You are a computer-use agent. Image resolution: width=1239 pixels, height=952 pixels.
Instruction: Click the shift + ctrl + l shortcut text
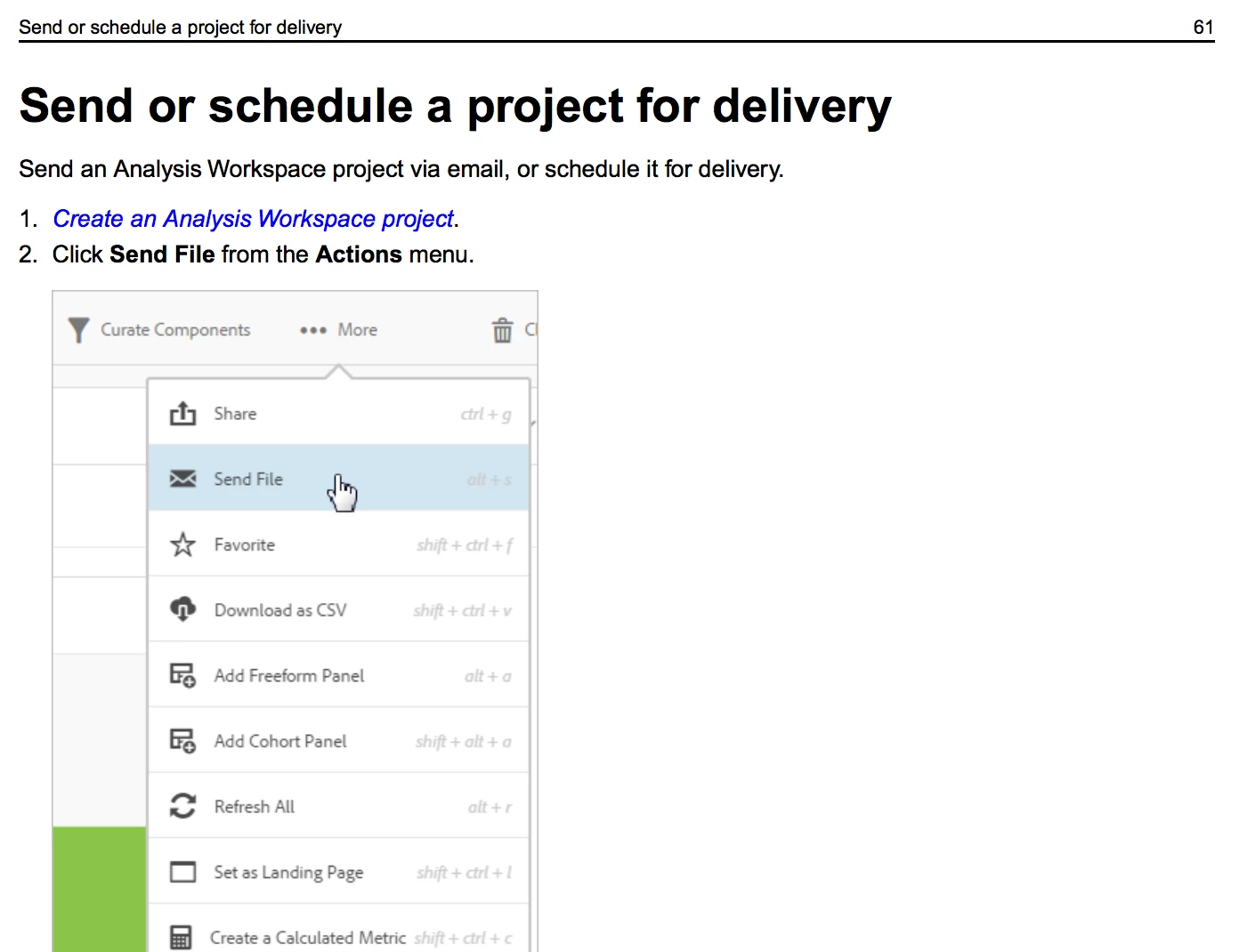465,873
